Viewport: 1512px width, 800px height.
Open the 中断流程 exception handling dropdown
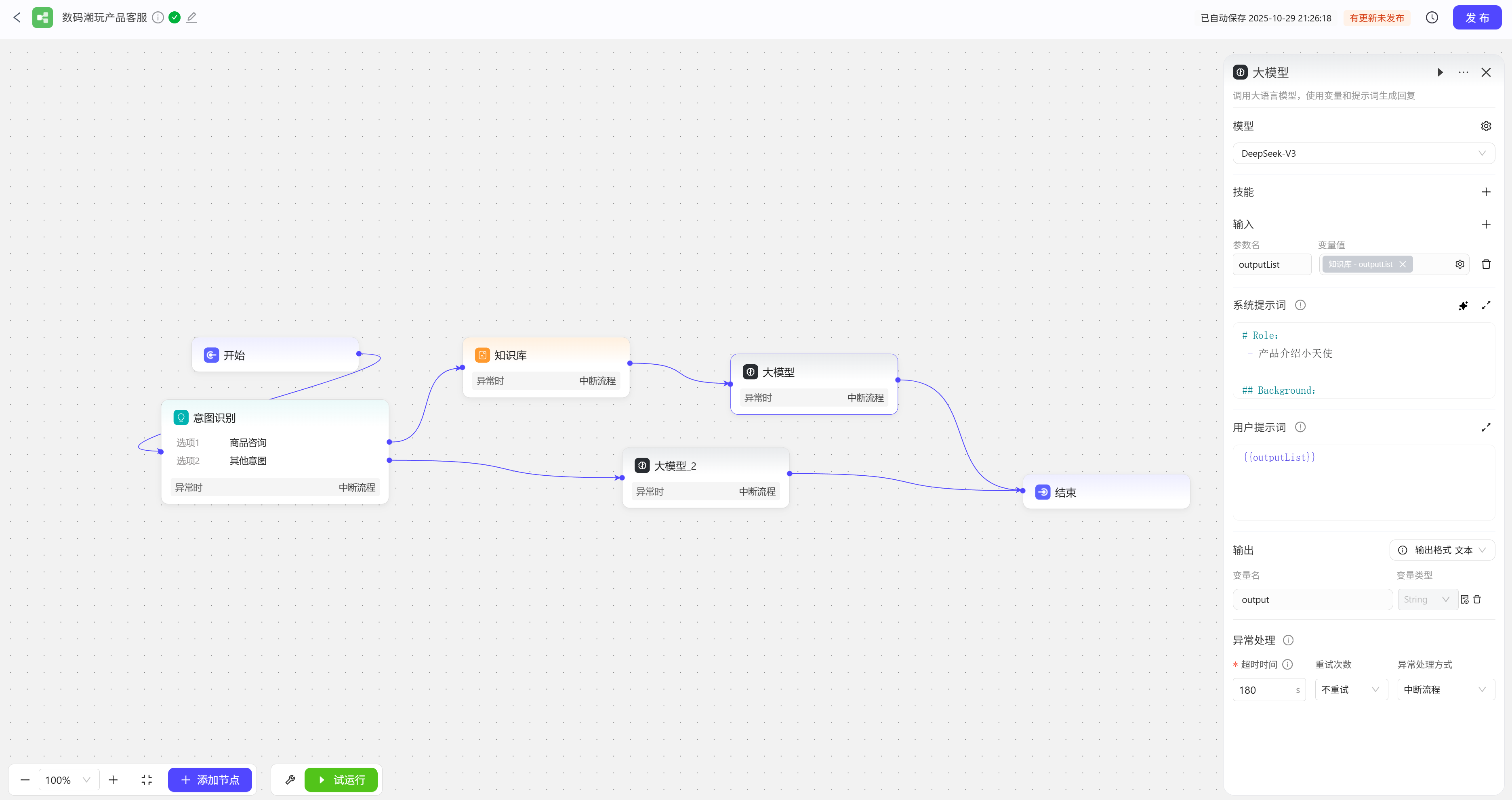pos(1445,690)
